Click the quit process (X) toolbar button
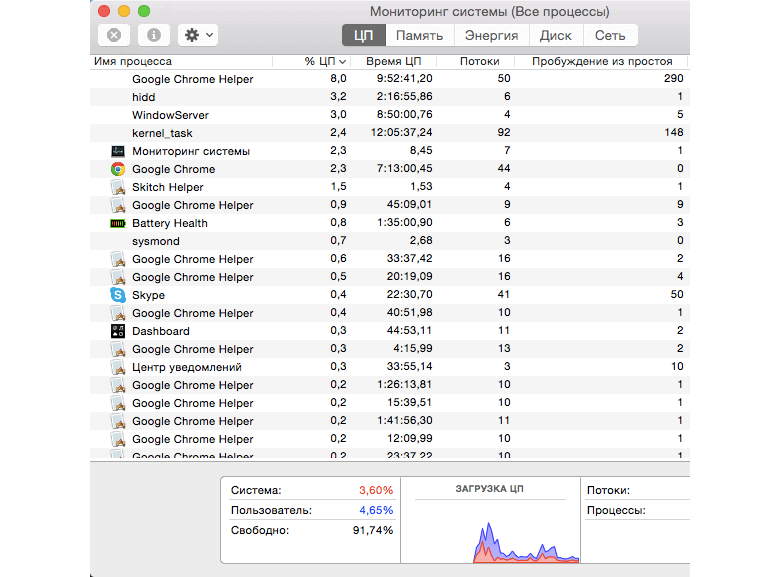 tap(114, 35)
